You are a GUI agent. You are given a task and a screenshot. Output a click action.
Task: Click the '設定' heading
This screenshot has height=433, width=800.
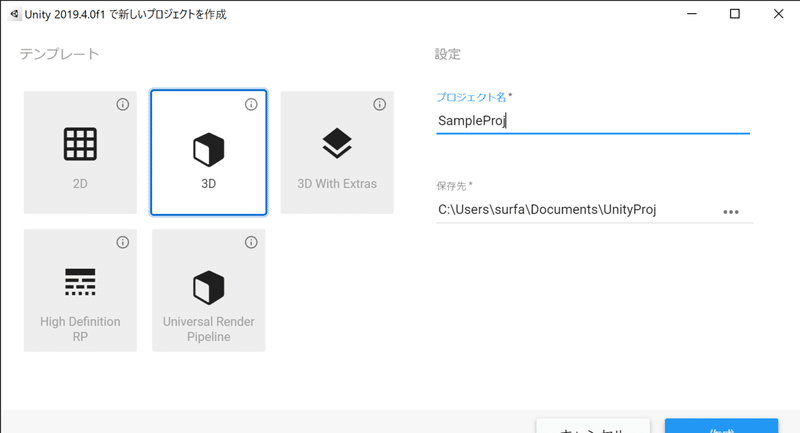click(447, 54)
